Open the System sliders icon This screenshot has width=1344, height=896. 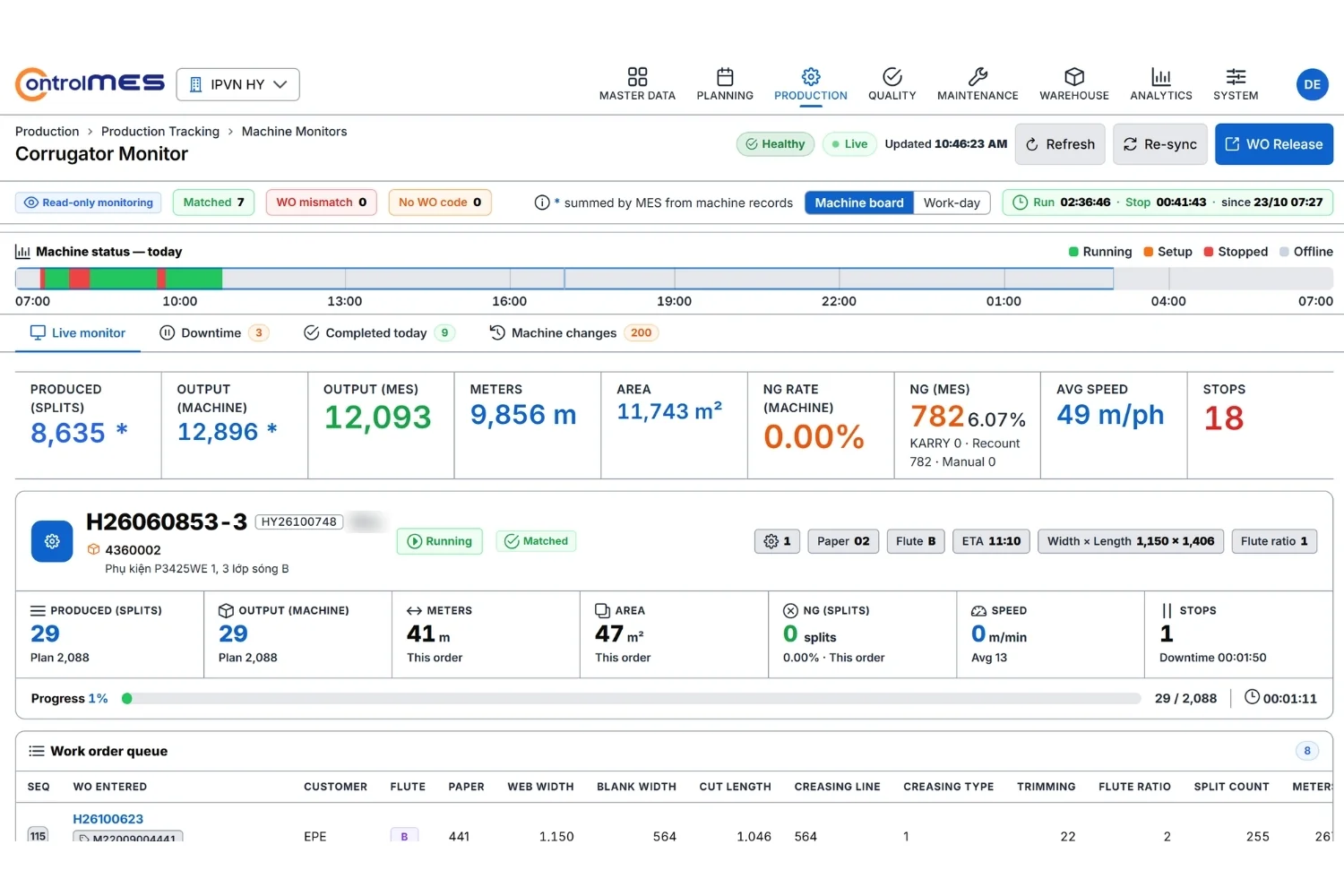click(x=1236, y=76)
